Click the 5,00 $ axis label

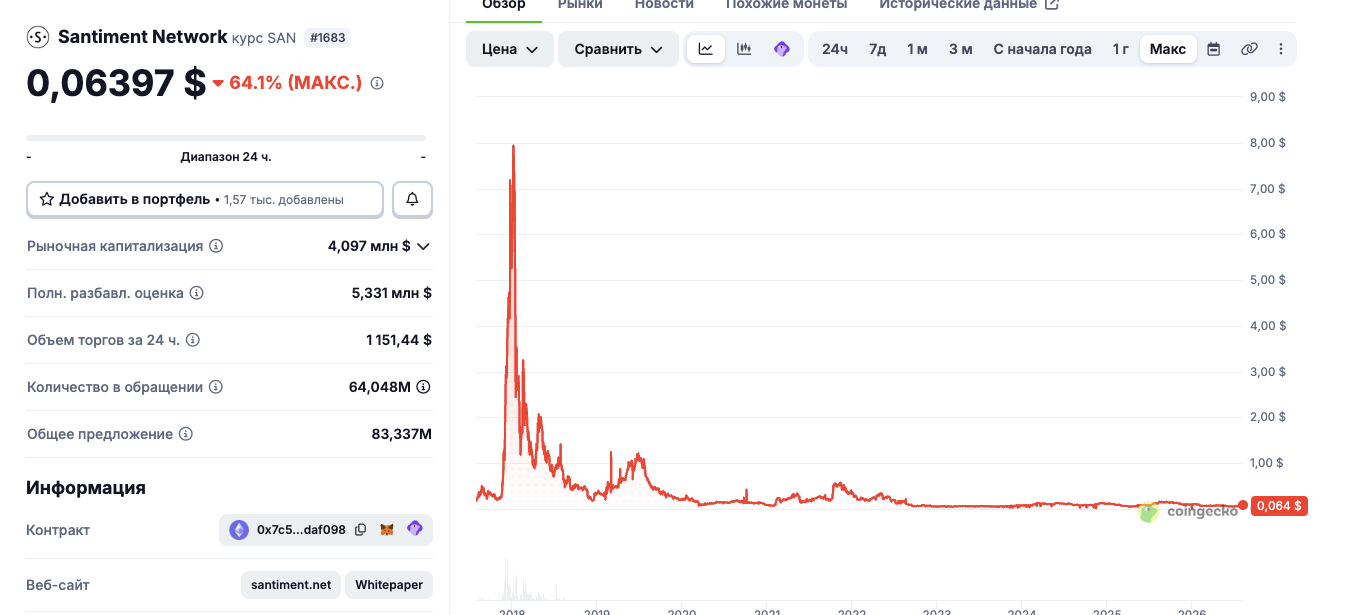click(x=1268, y=280)
